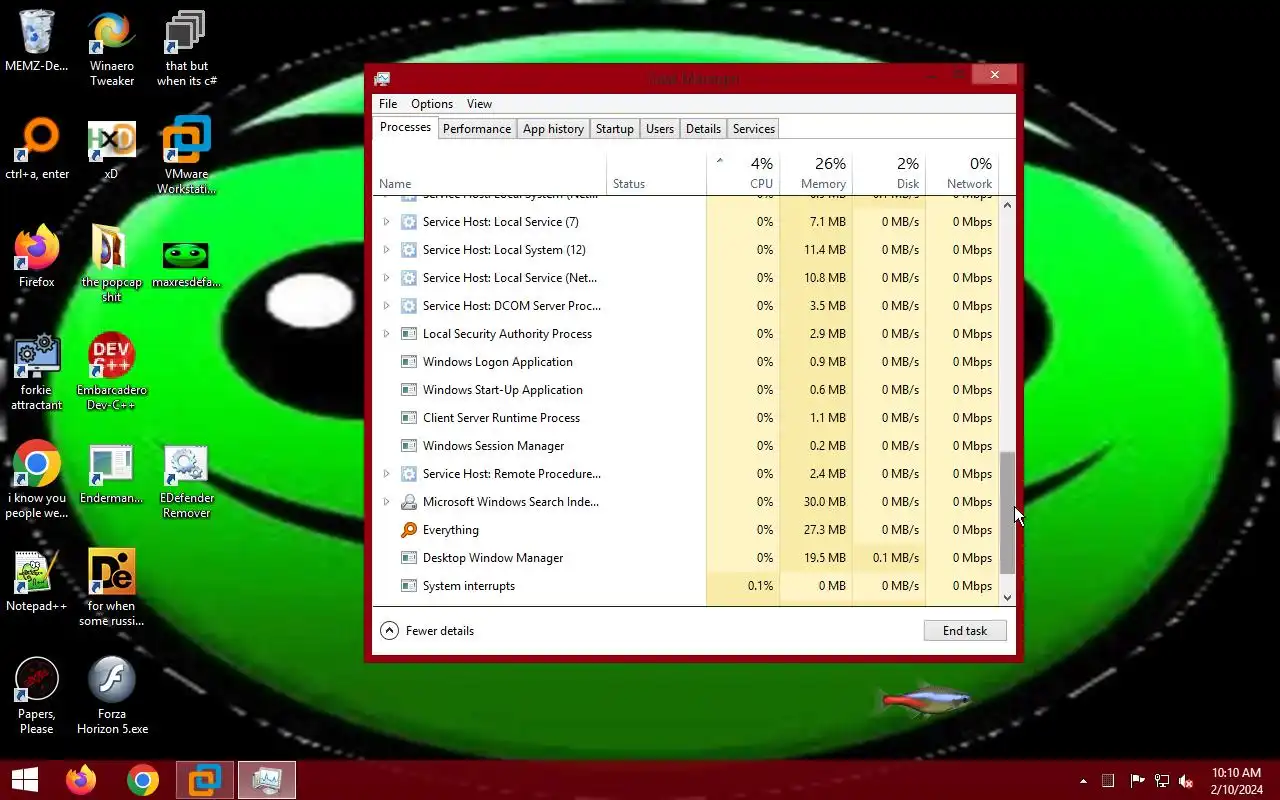
Task: Switch to the Details tab
Action: point(703,129)
